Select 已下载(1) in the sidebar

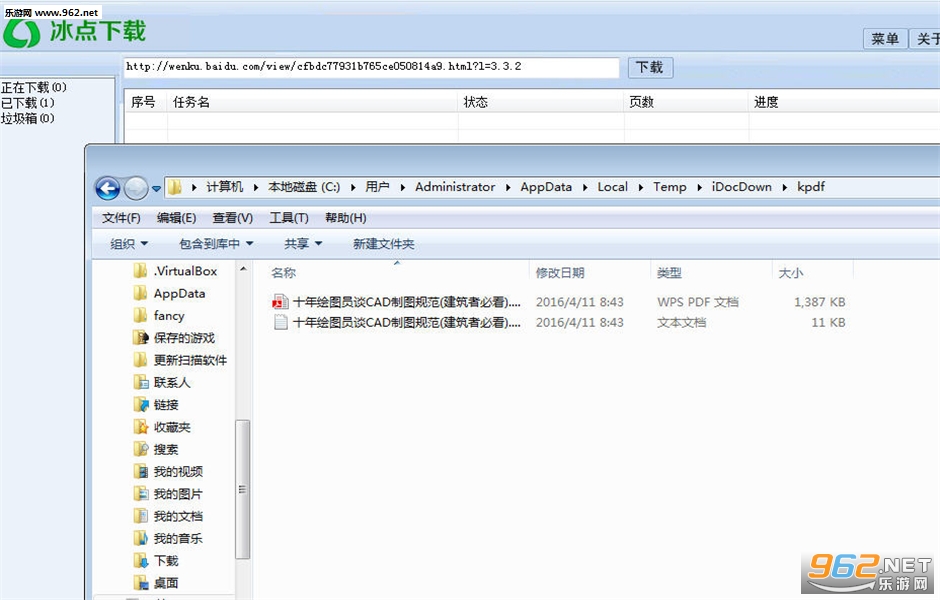coord(28,103)
